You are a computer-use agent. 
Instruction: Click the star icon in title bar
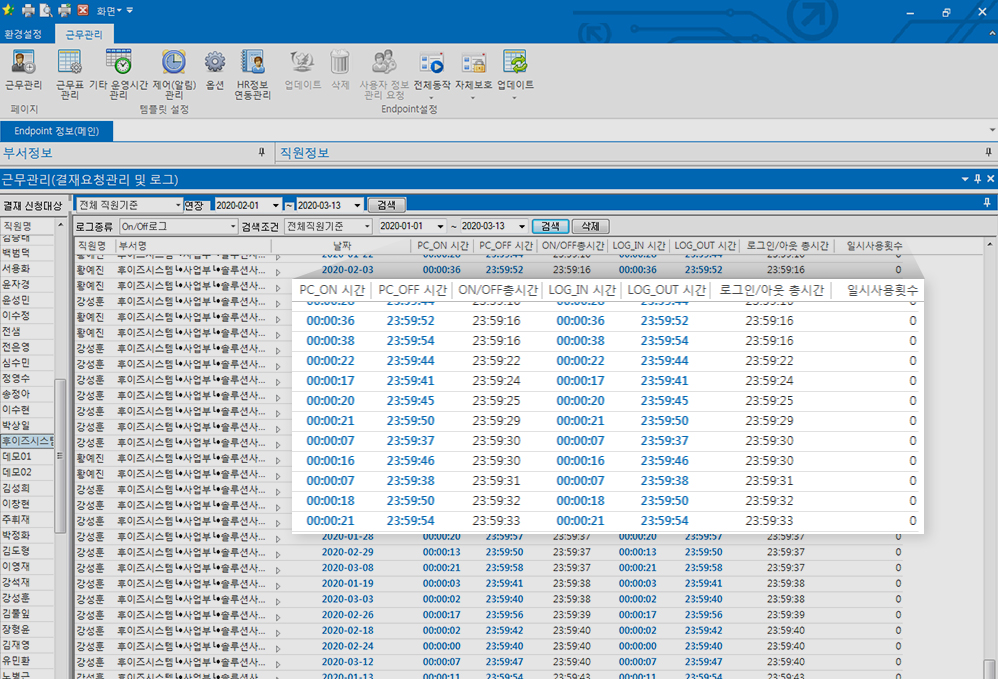coord(8,10)
